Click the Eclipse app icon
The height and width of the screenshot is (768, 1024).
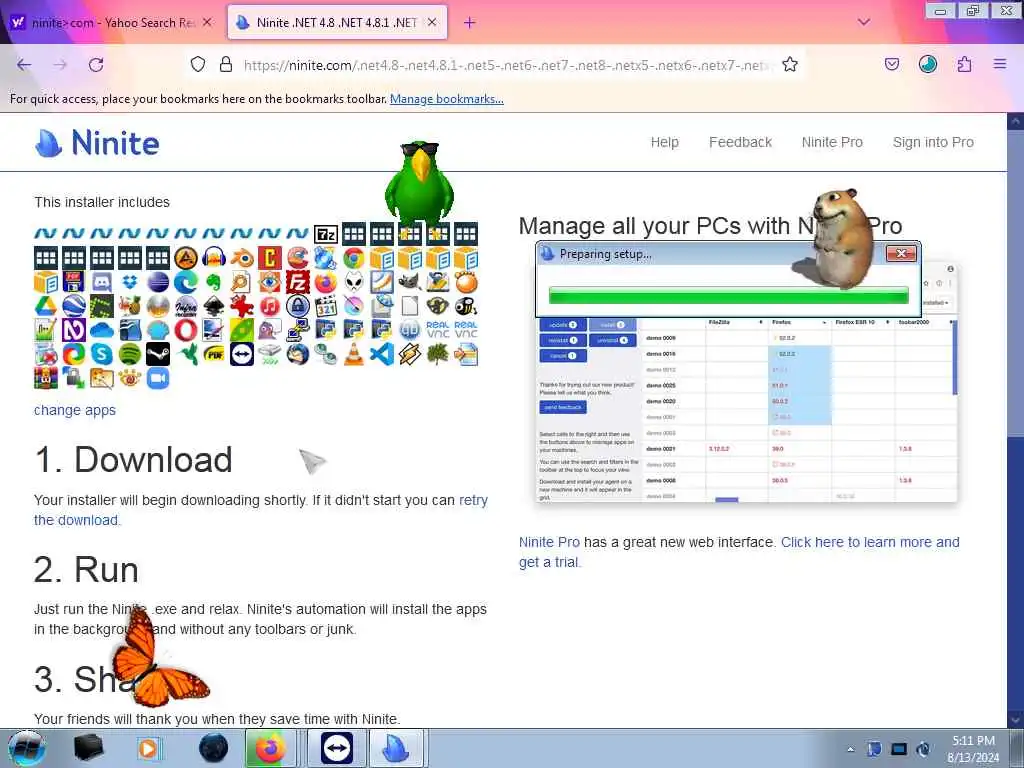(158, 282)
